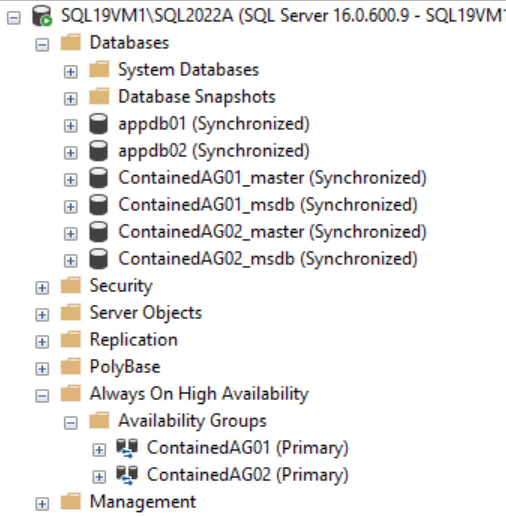Select the Server Objects tree item
This screenshot has height=517, width=506.
pos(146,313)
